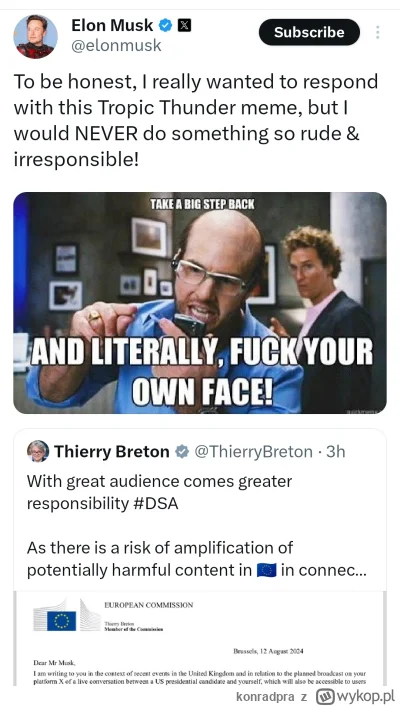Open the European Commission letter image
This screenshot has height=706, width=400.
tap(200, 638)
